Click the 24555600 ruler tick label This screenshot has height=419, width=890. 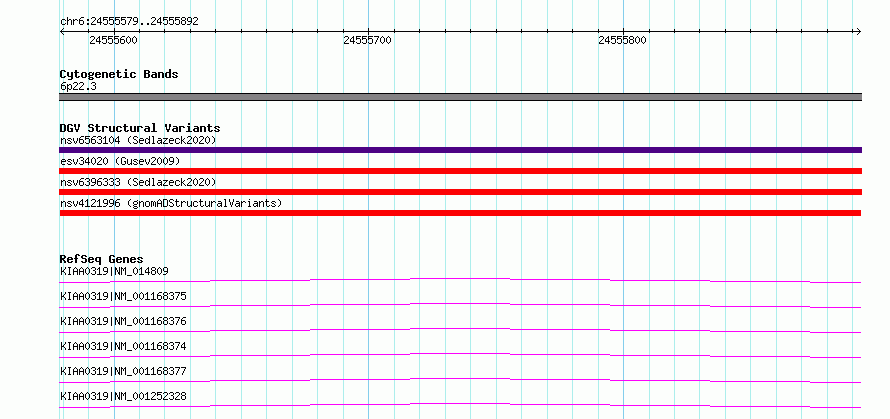114,40
